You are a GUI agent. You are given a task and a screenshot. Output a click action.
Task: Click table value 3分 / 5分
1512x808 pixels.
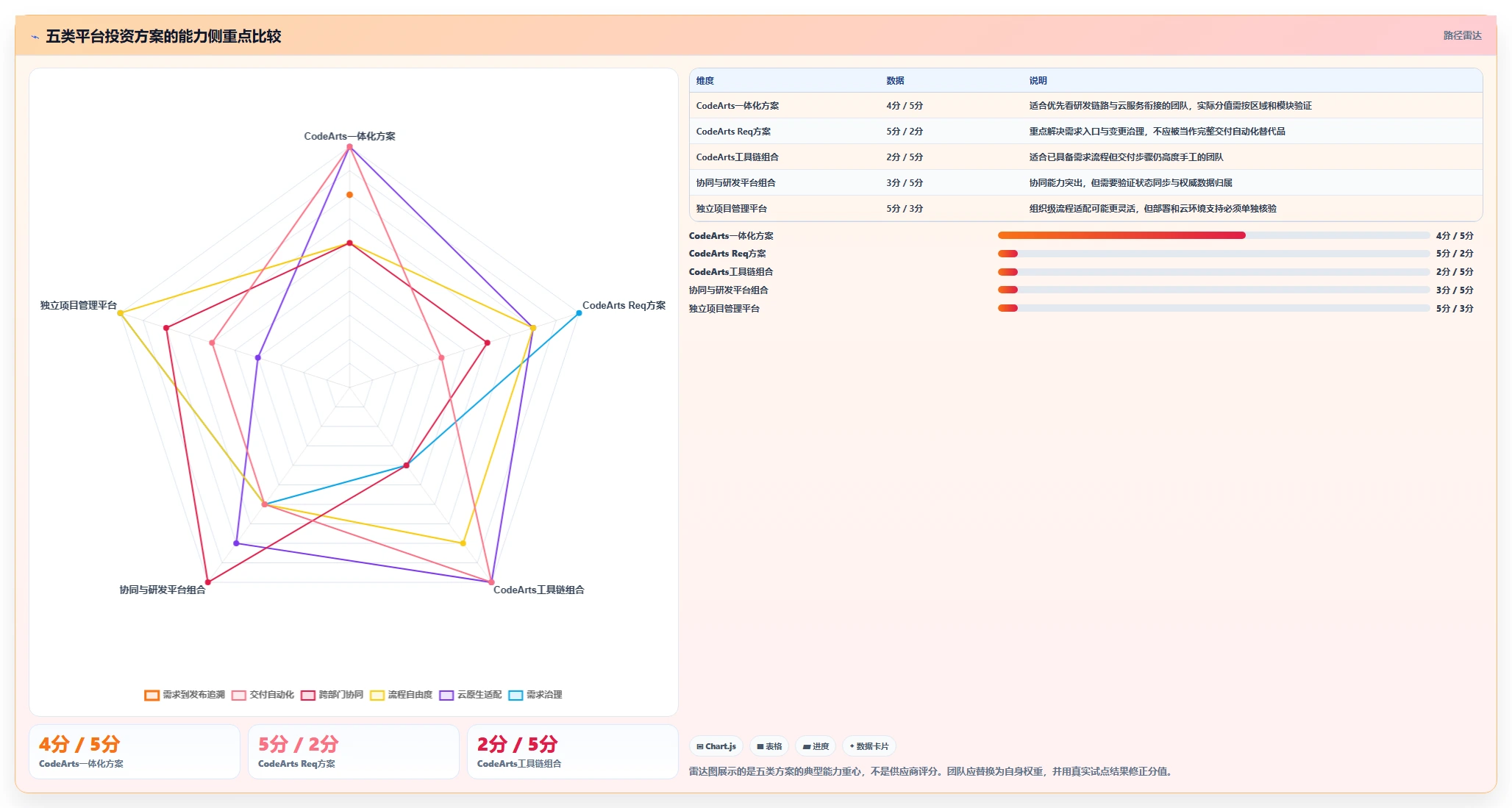[x=905, y=183]
